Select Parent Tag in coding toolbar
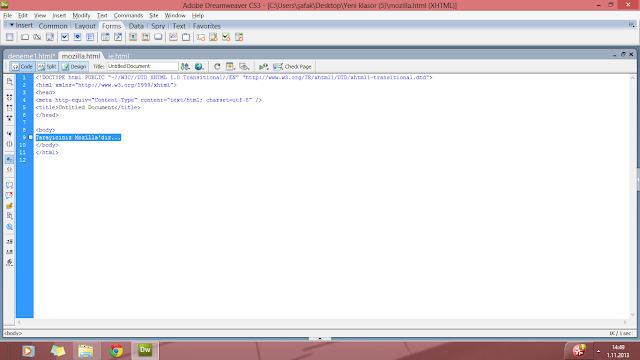Viewport: 640px width, 360px height. [9, 133]
